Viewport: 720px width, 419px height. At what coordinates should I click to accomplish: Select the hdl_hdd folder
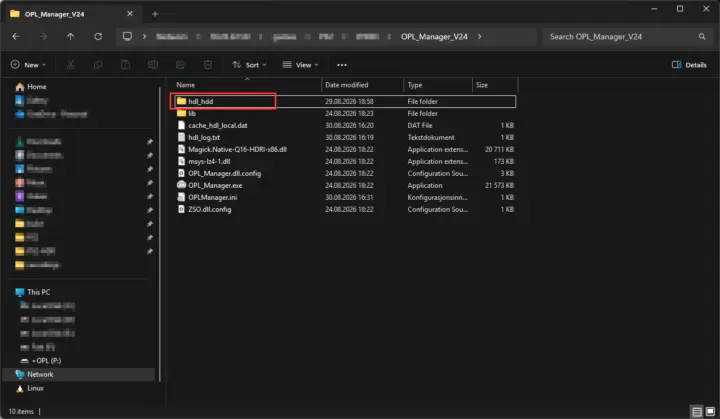pyautogui.click(x=343, y=102)
